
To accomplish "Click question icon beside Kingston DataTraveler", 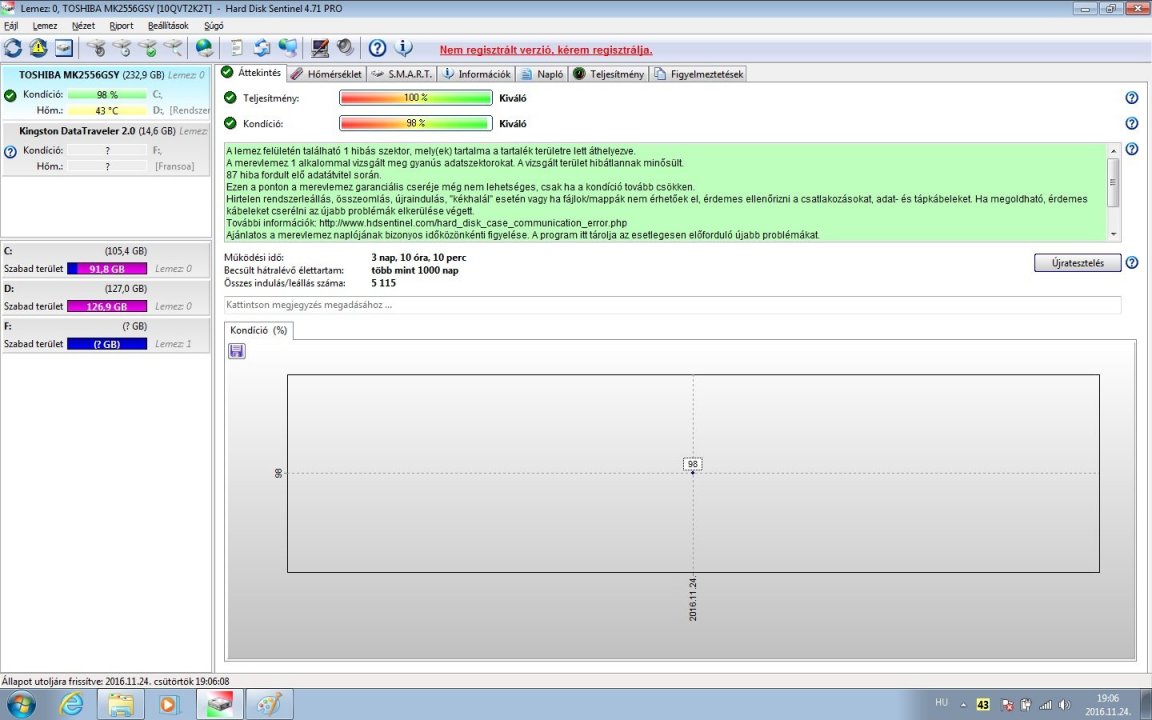I will pyautogui.click(x=10, y=153).
